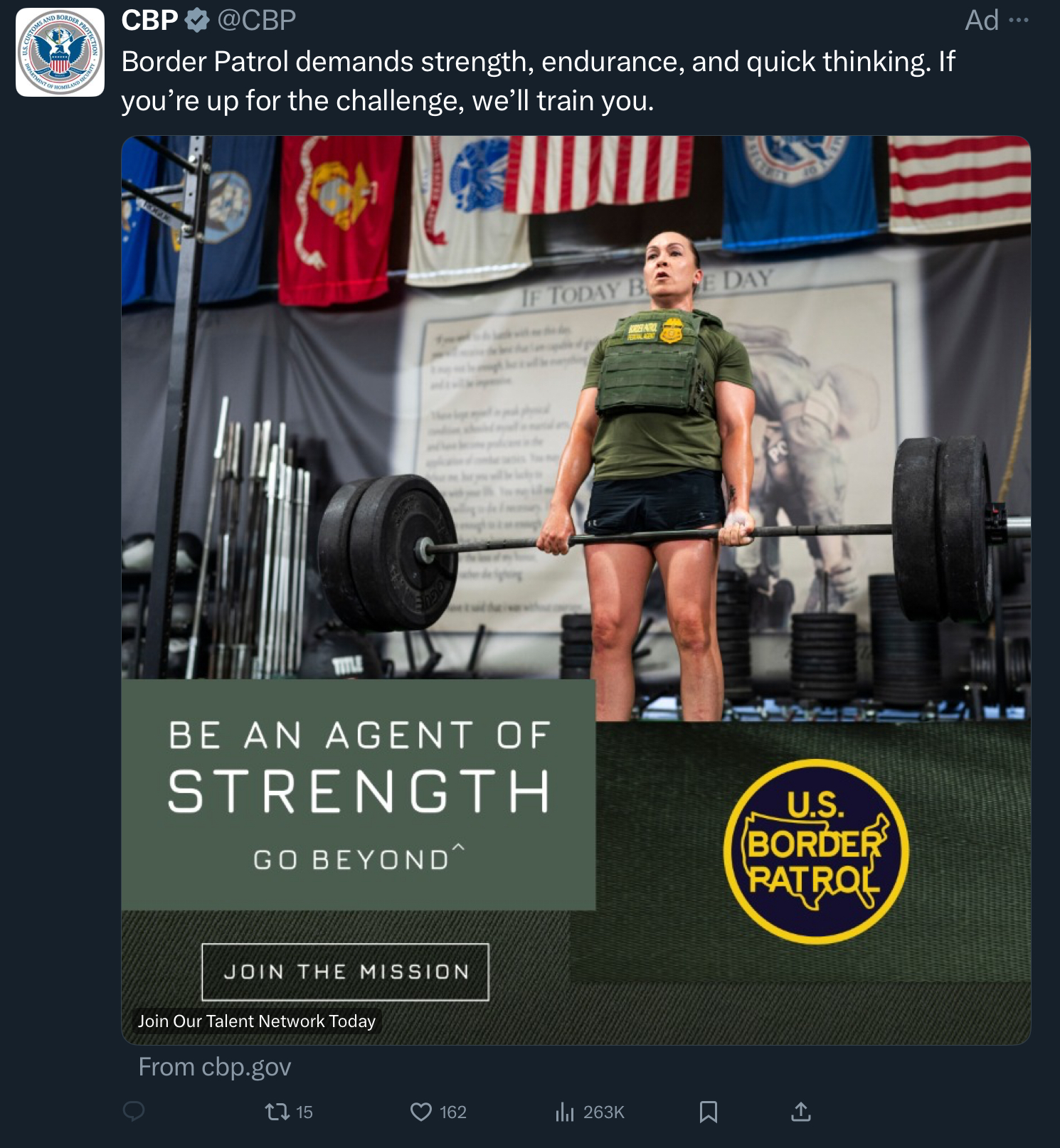Open Join Our Talent Network Today caption
Screen dimensions: 1060x1148
(256, 1021)
